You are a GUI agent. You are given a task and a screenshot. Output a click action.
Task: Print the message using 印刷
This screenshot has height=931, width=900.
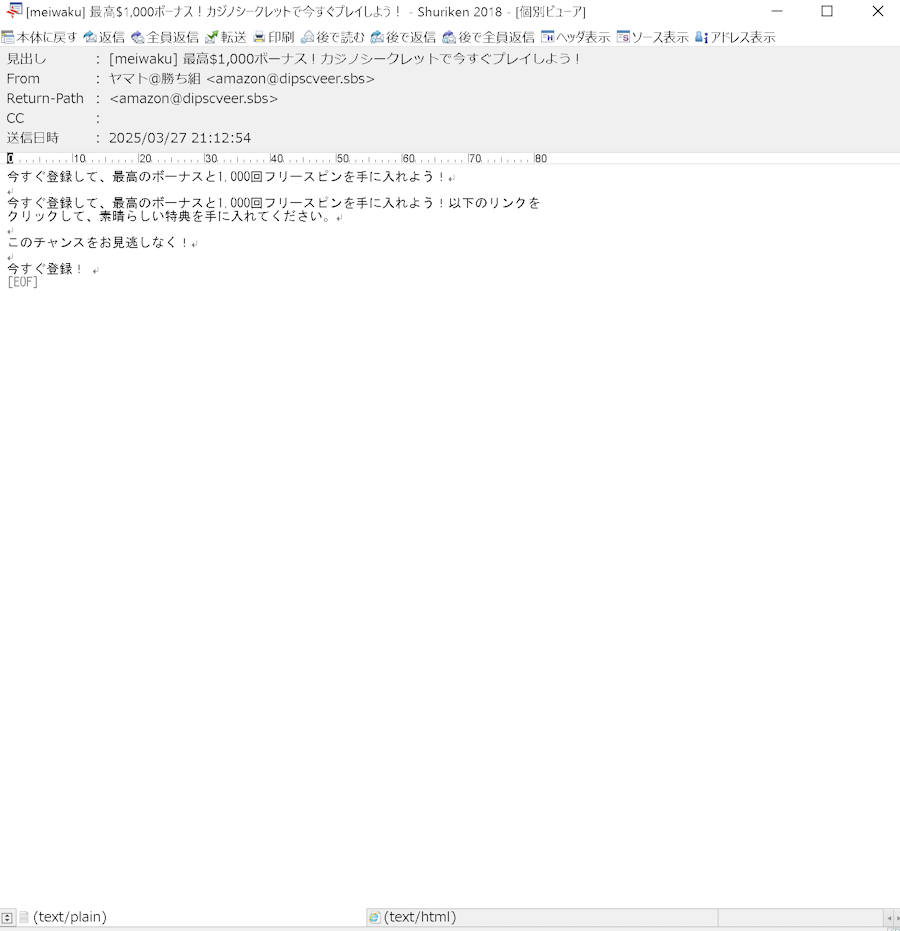click(274, 37)
